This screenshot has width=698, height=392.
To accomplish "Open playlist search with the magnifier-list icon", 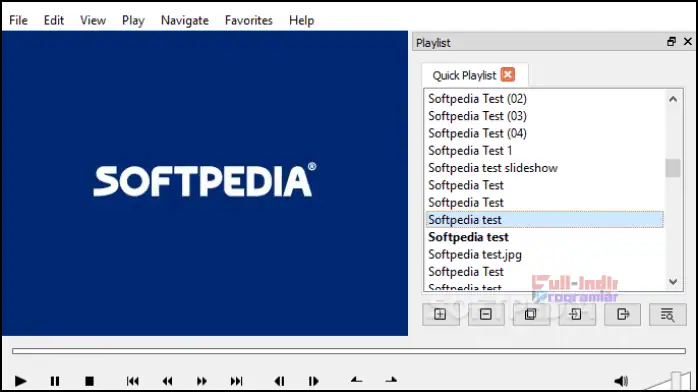I will [x=667, y=314].
